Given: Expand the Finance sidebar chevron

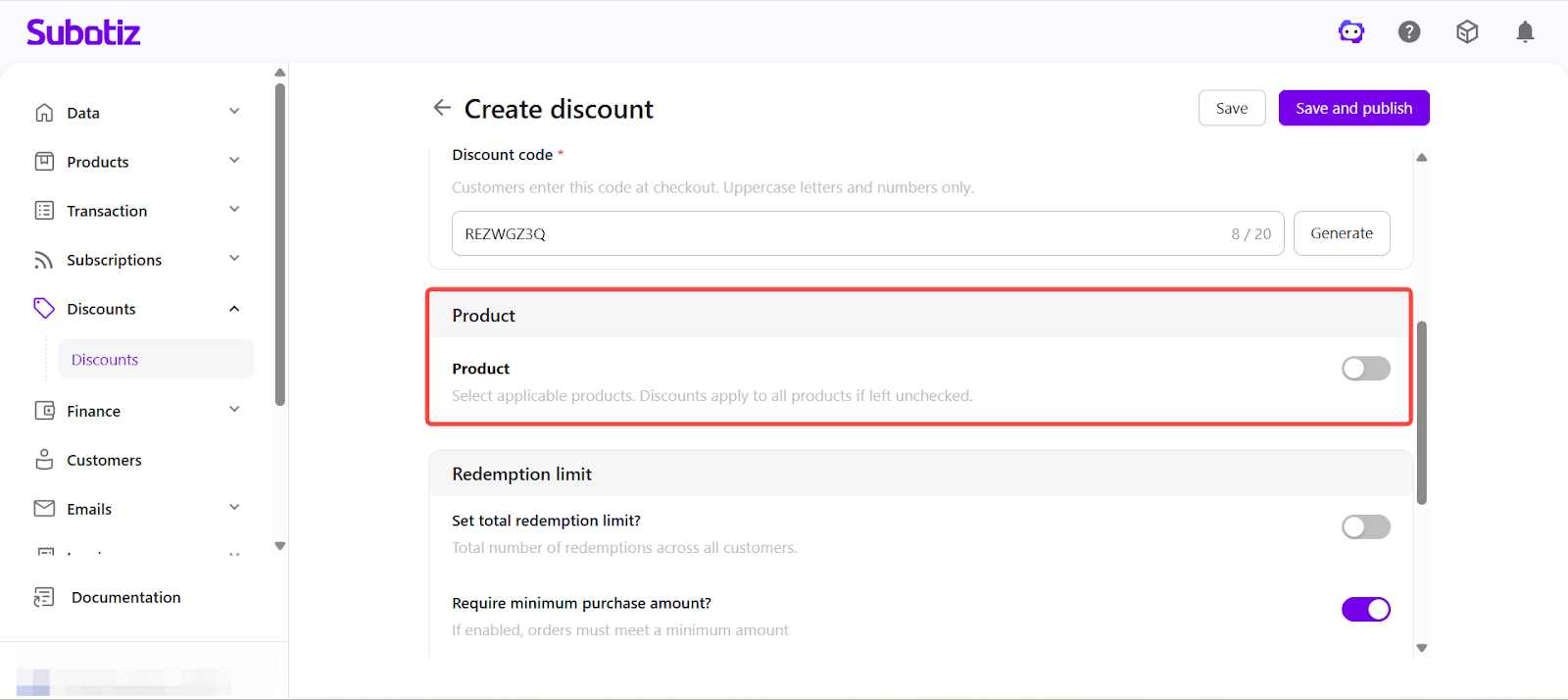Looking at the screenshot, I should 234,410.
